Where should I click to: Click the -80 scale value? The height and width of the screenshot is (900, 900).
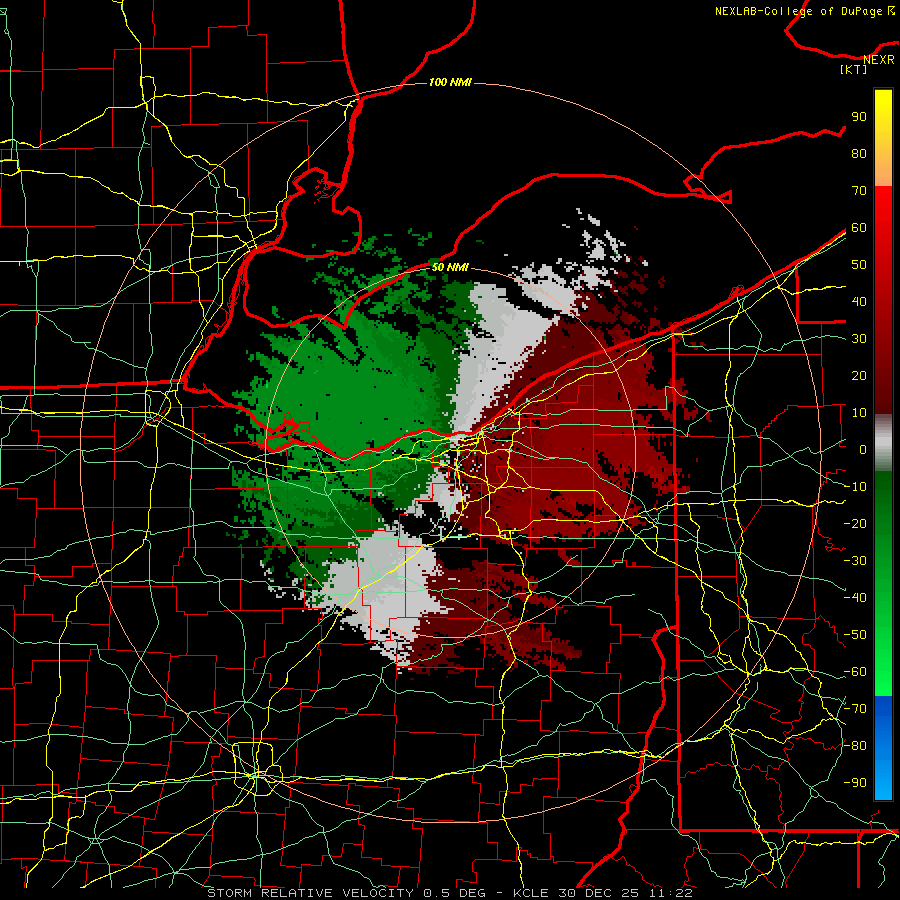click(855, 746)
